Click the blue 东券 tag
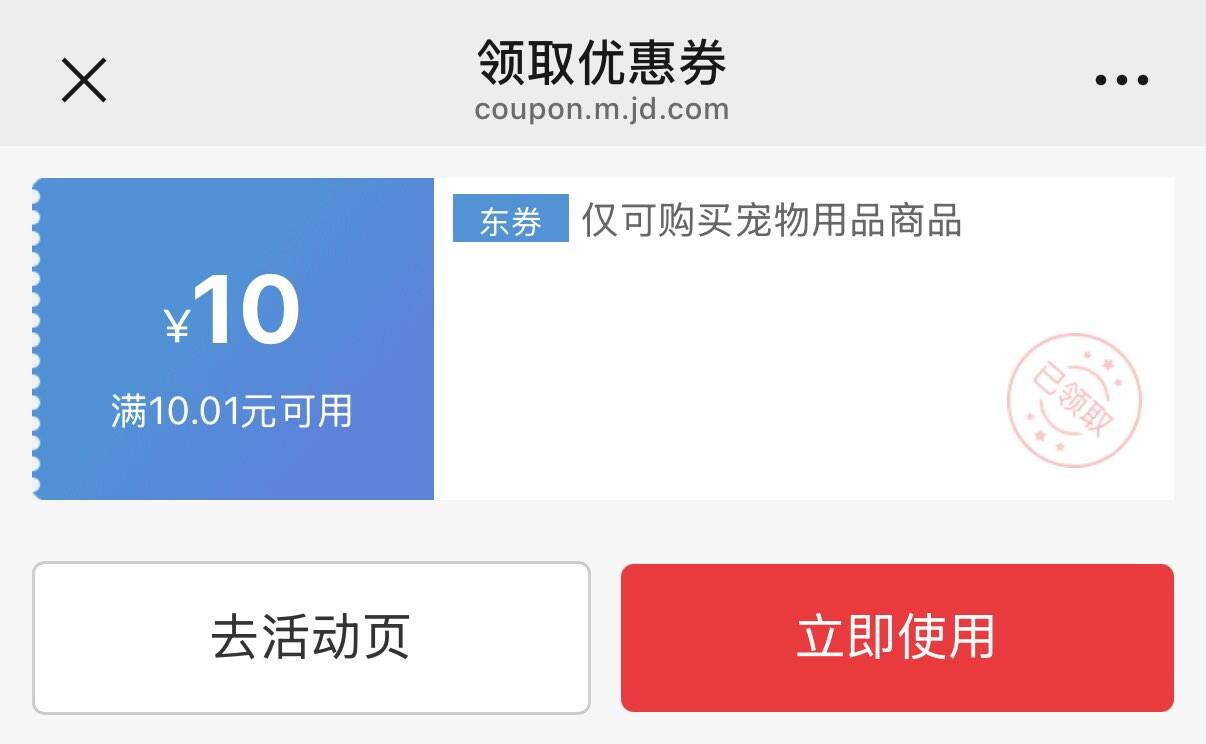This screenshot has width=1206, height=744. (x=510, y=219)
